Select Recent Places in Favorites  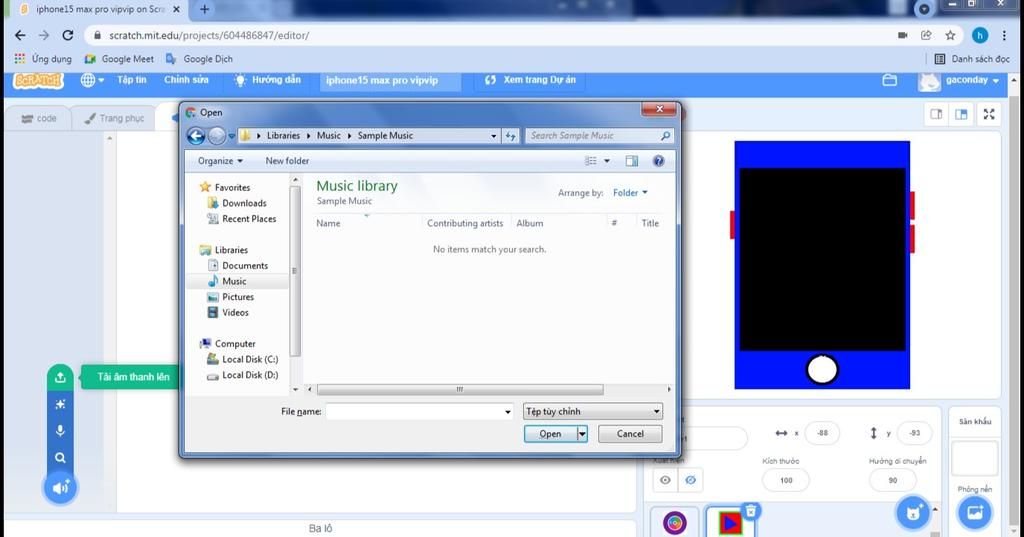(x=242, y=219)
